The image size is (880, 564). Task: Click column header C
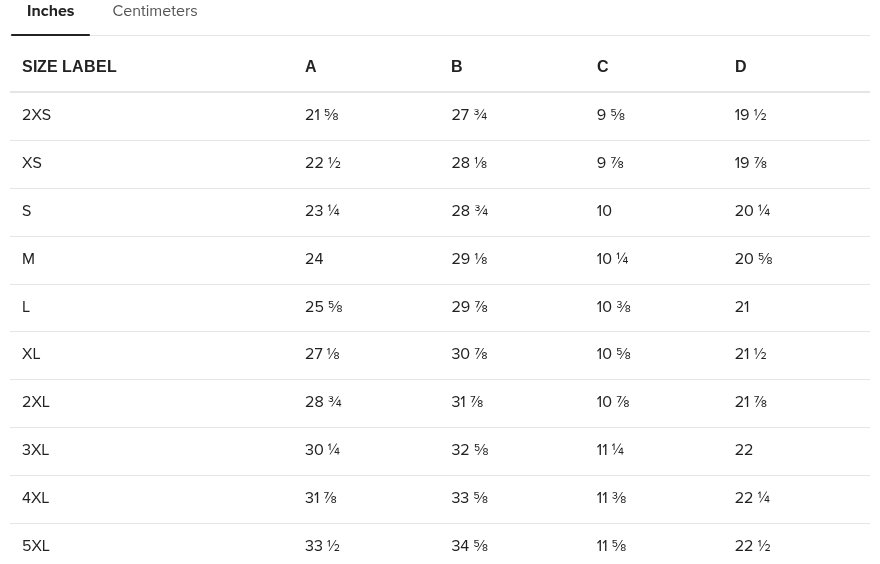[602, 67]
